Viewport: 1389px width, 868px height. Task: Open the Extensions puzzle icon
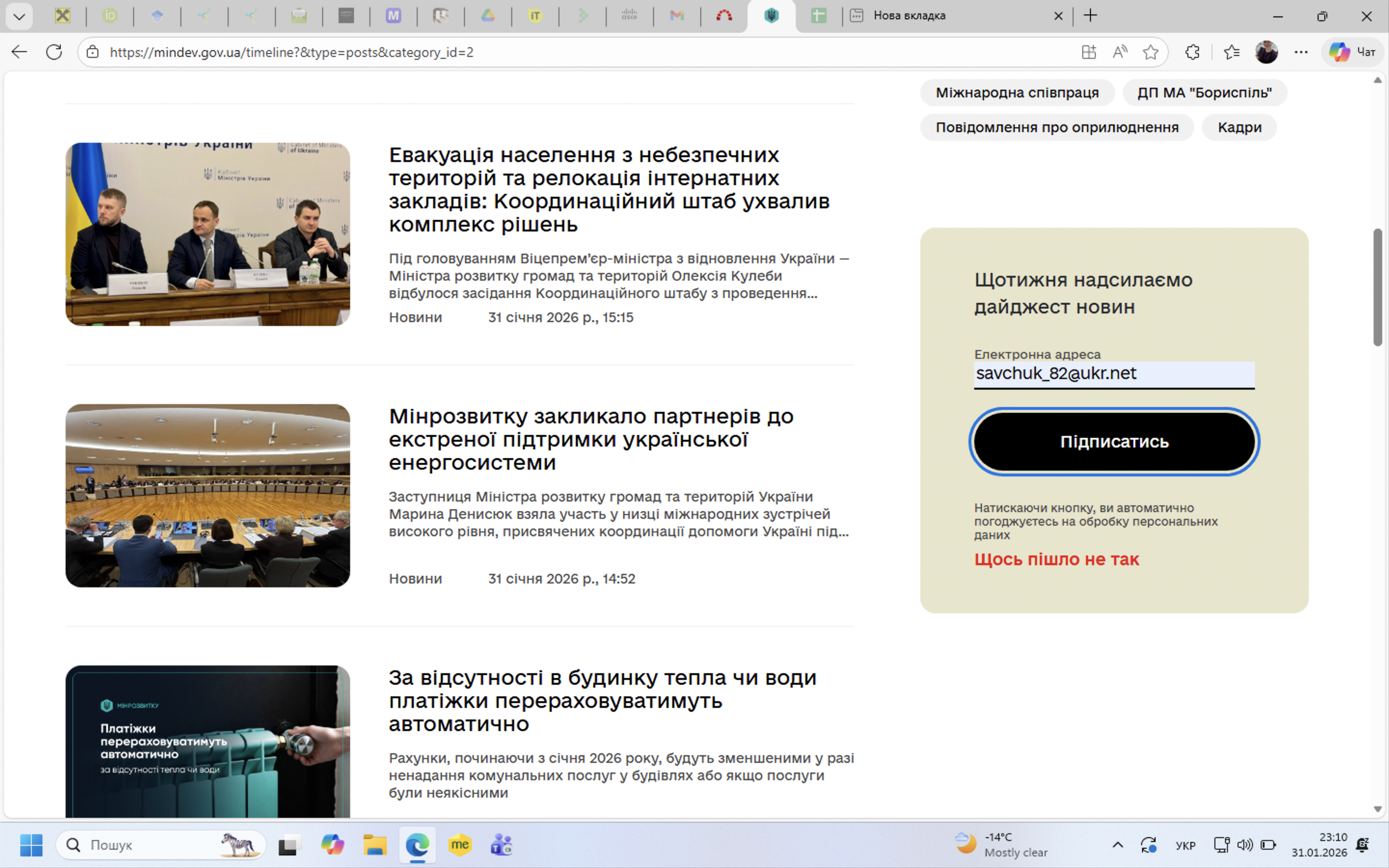(x=1192, y=52)
